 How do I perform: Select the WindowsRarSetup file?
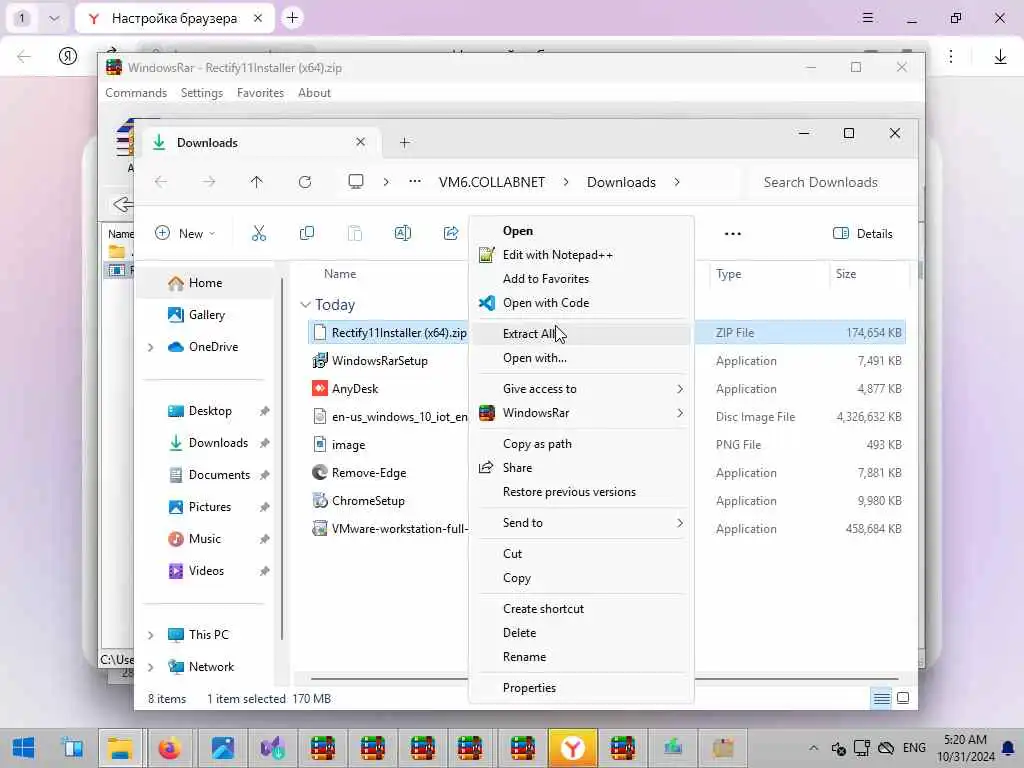coord(379,360)
